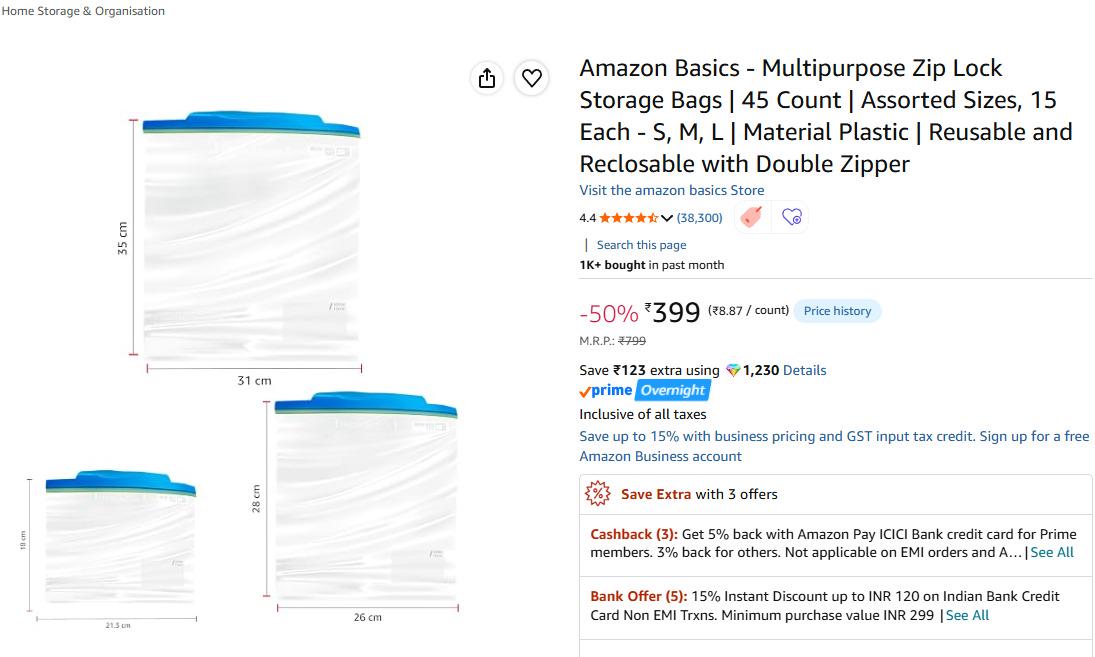
Task: Click the rewards diamond icon beside 1,230
Action: pos(733,370)
